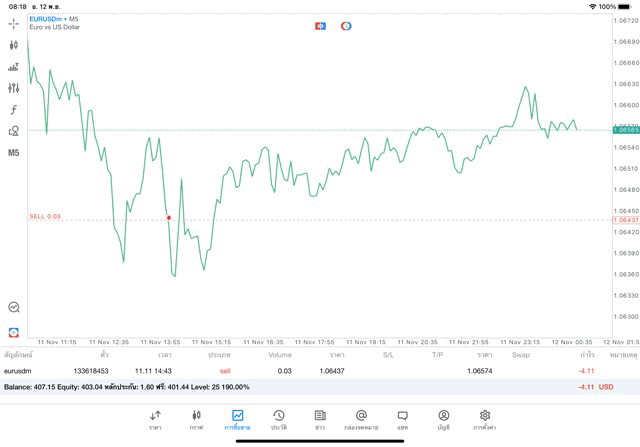
Task: Open the Settings gear tab
Action: (x=485, y=419)
